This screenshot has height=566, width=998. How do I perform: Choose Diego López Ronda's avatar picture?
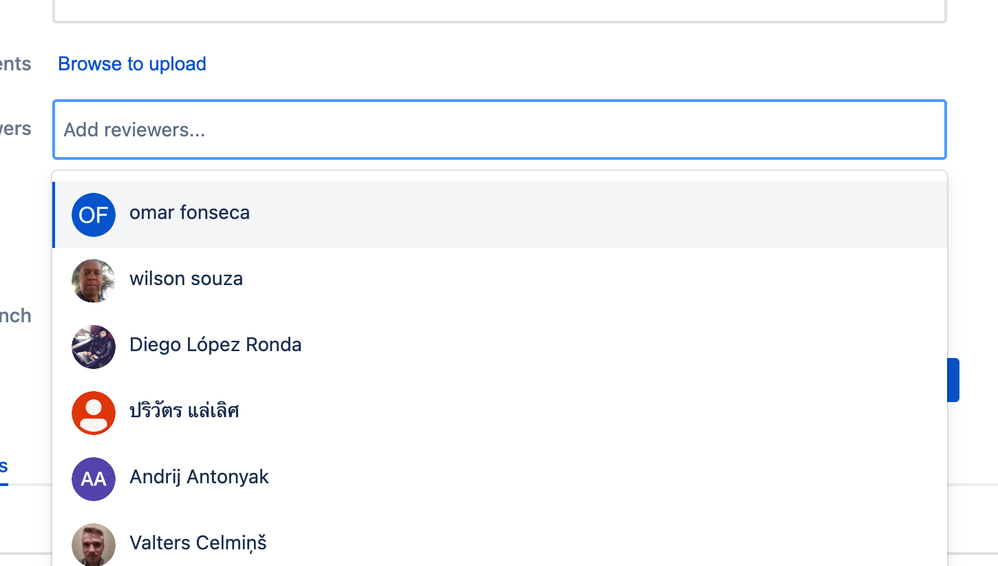click(x=94, y=347)
